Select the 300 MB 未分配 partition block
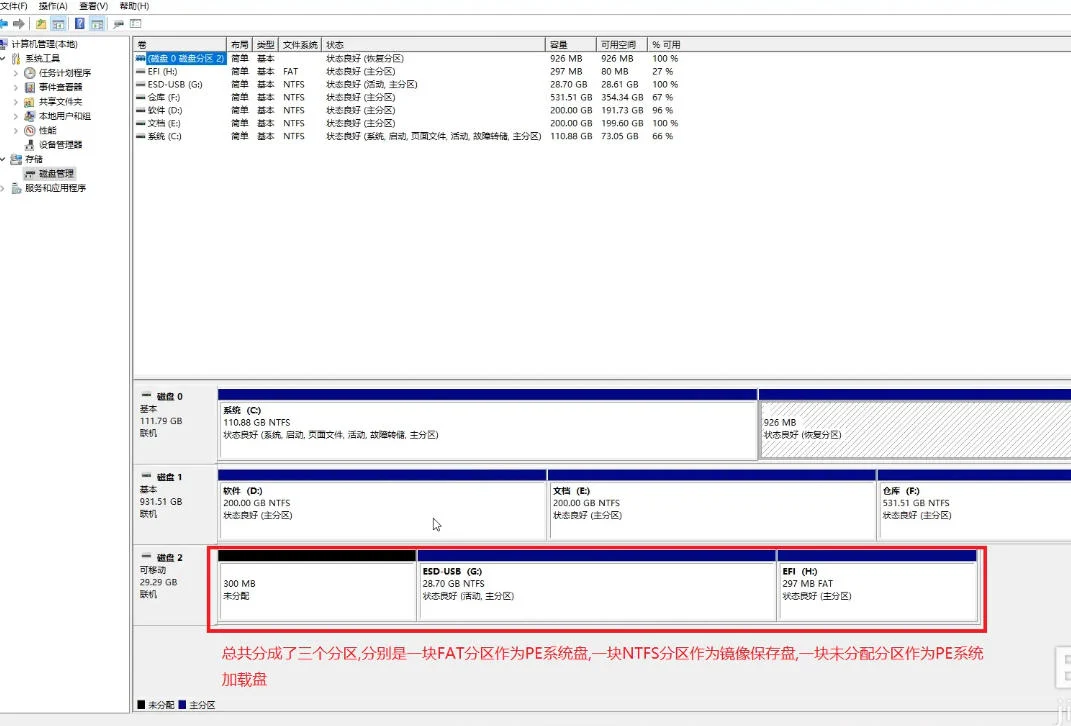Screen dimensions: 1071x726 coord(316,590)
